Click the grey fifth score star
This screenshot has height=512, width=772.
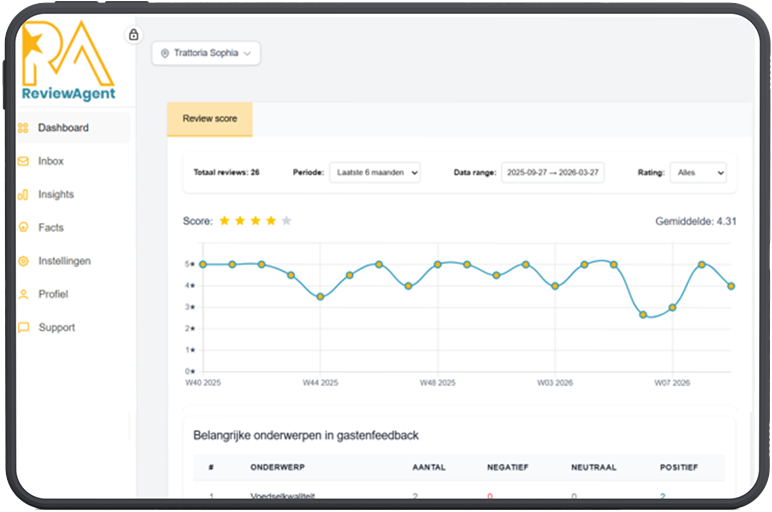pyautogui.click(x=287, y=221)
